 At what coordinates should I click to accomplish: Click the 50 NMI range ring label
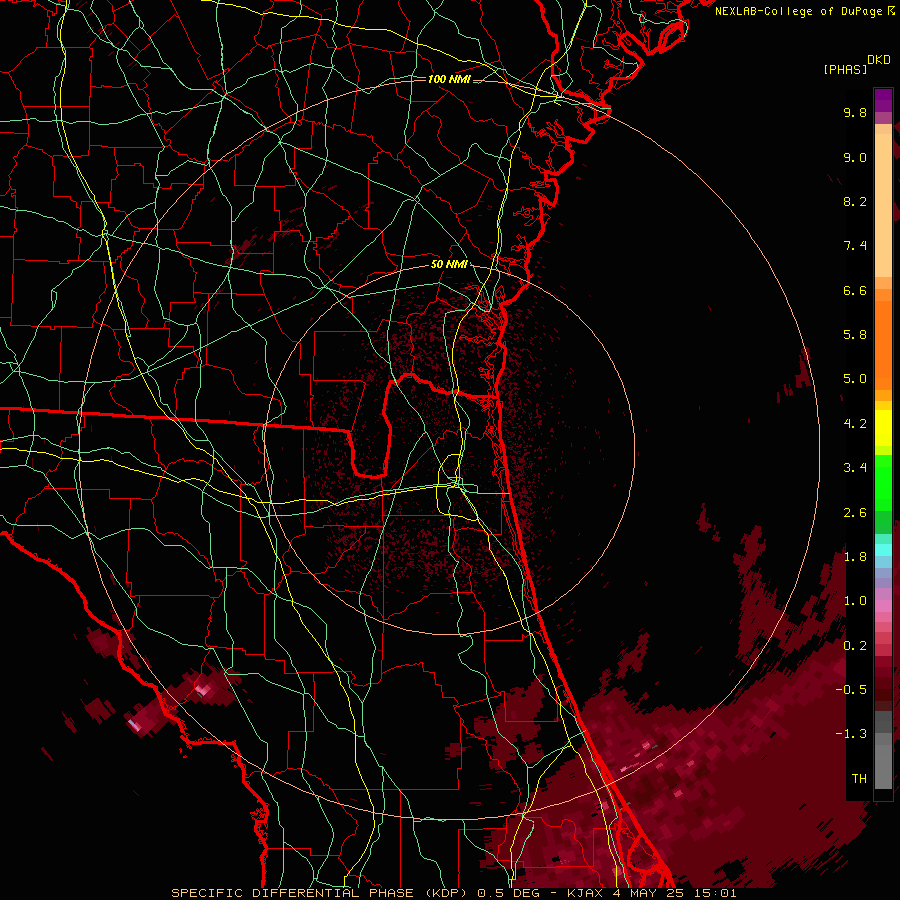[449, 264]
